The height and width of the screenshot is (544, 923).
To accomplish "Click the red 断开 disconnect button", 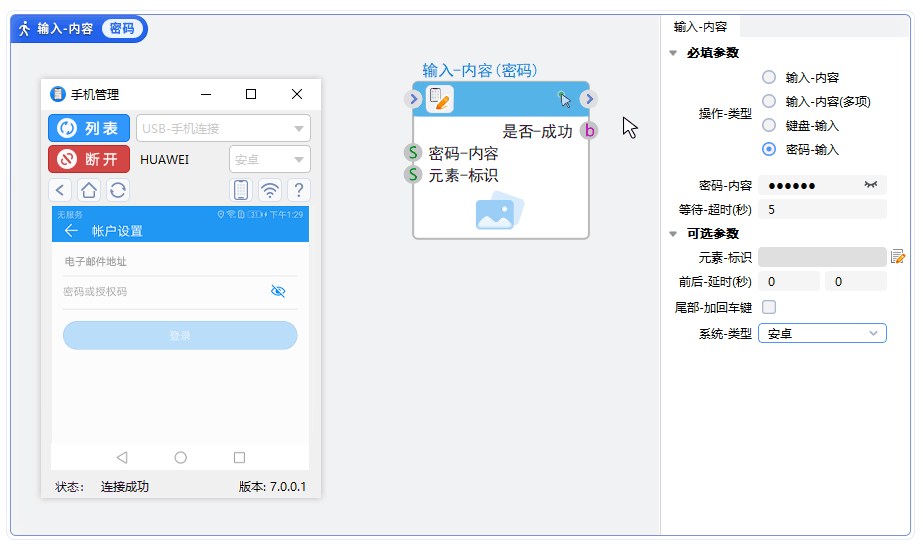I will (x=89, y=159).
